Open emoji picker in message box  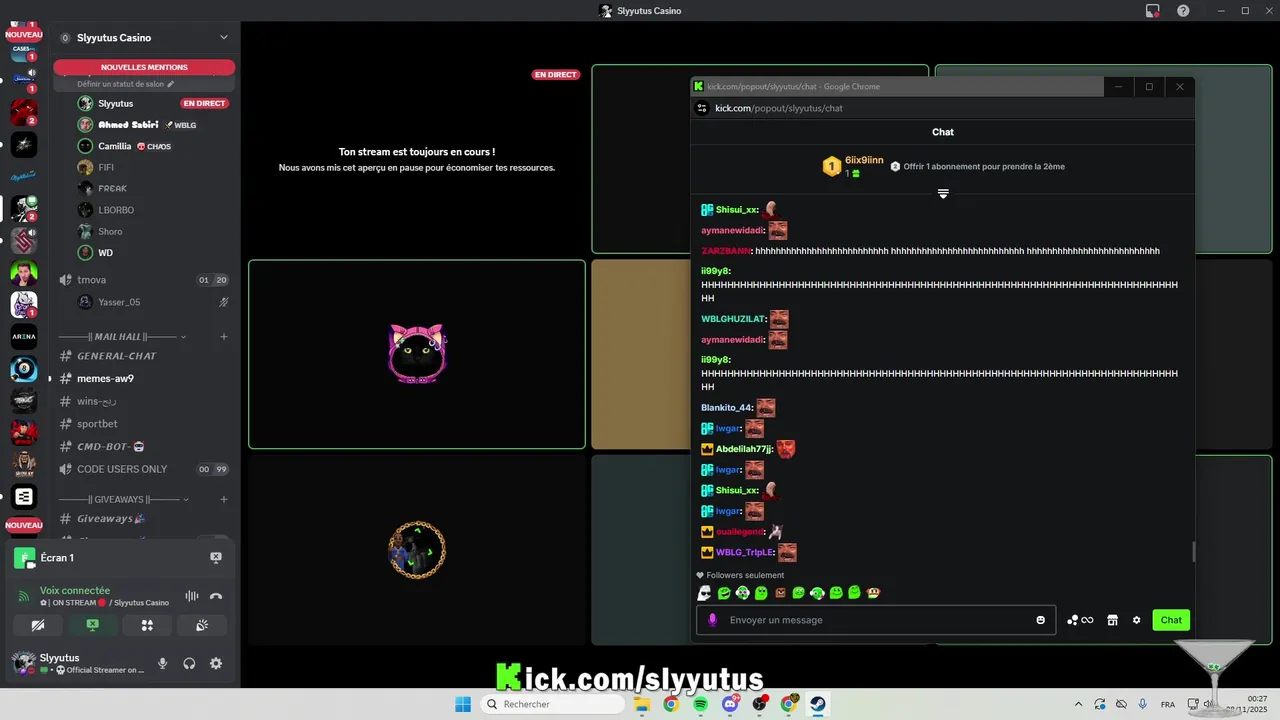coord(1040,620)
